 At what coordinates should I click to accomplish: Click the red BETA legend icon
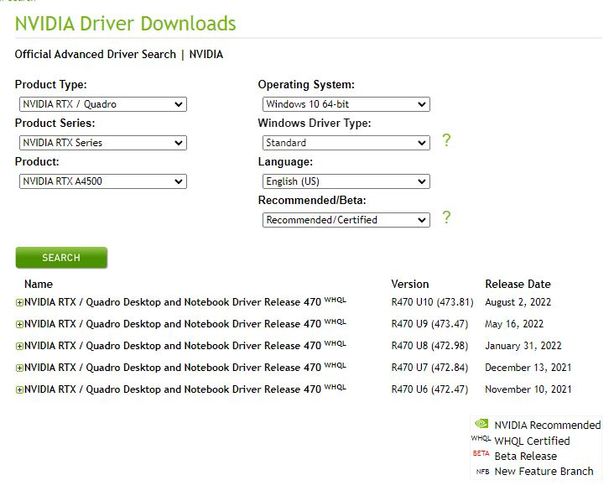[x=481, y=455]
